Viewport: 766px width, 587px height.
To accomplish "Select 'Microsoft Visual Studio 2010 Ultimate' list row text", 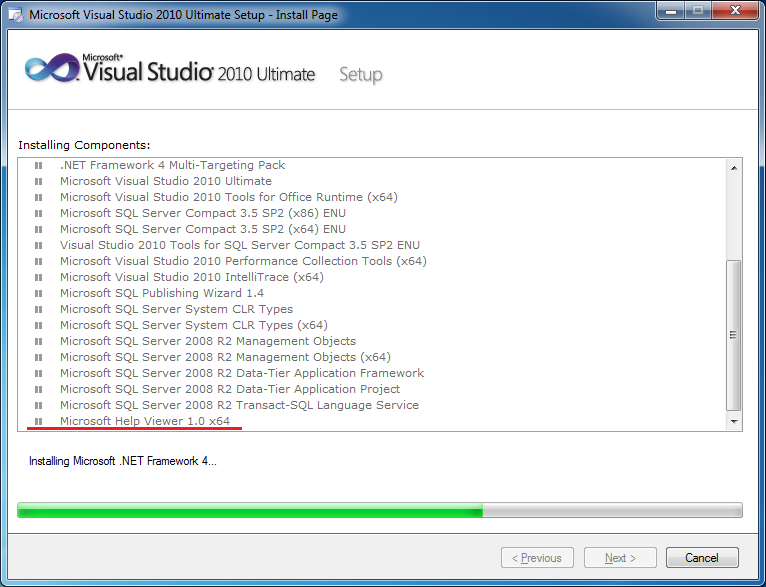I will [x=166, y=181].
